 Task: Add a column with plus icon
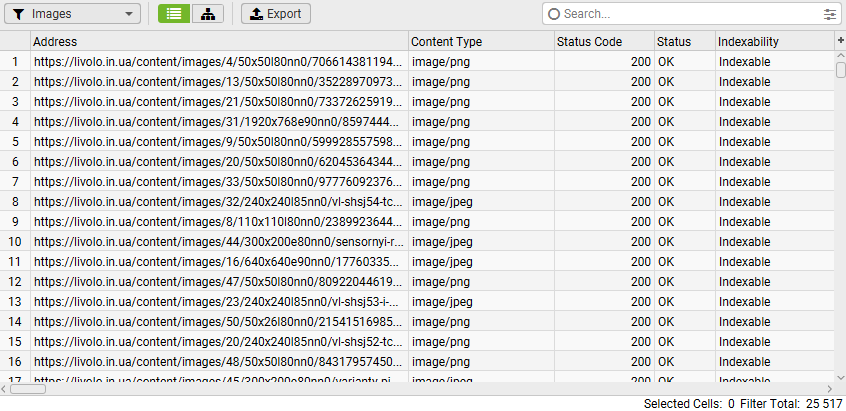click(840, 40)
